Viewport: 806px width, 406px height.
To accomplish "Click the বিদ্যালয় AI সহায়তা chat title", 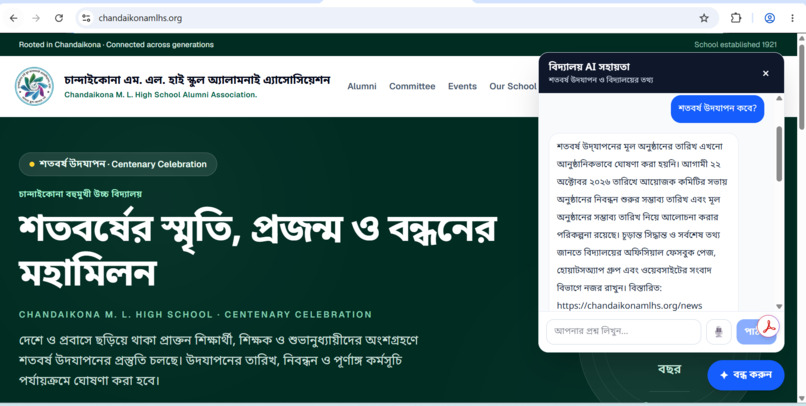I will click(x=589, y=67).
